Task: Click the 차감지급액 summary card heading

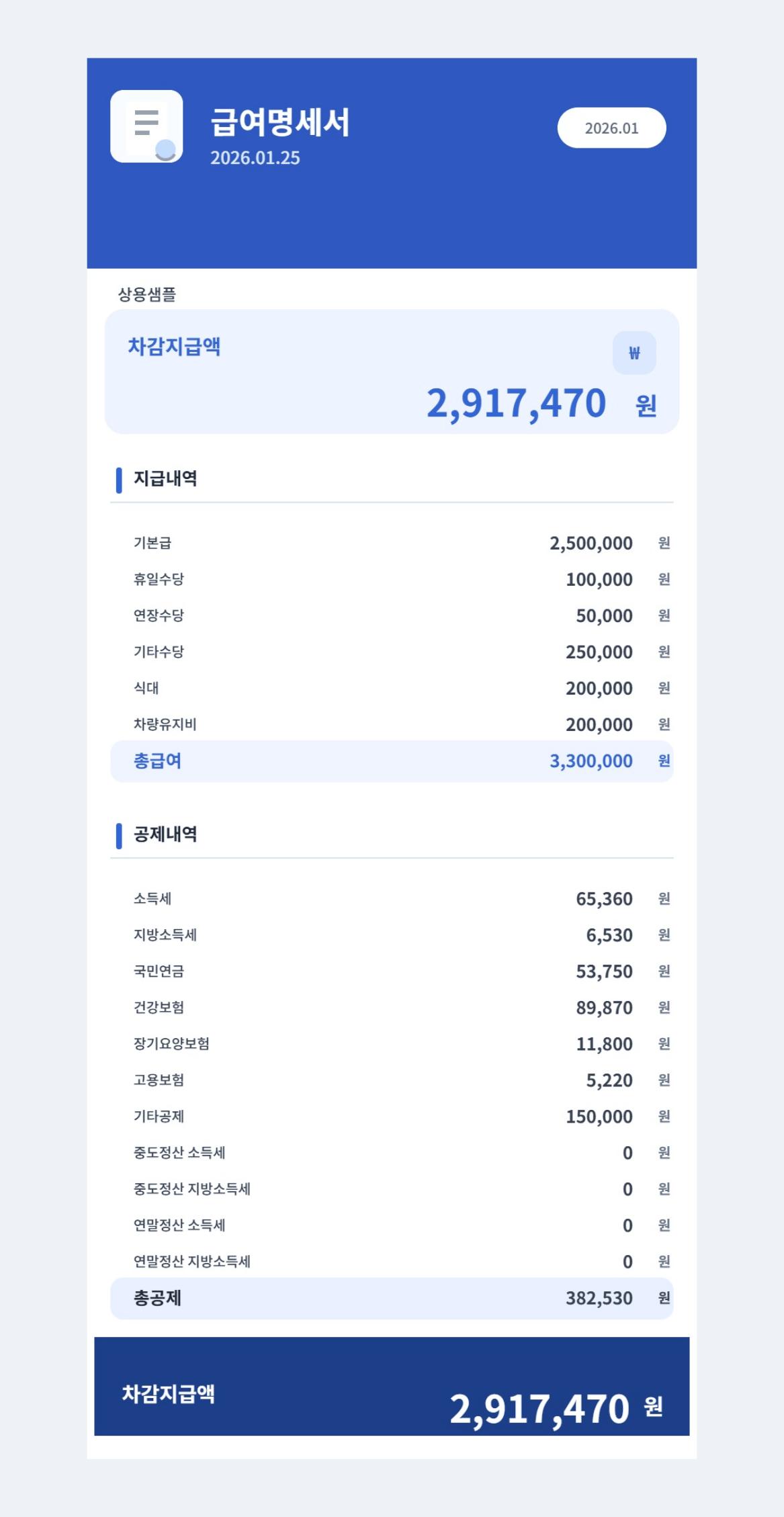Action: [x=175, y=347]
